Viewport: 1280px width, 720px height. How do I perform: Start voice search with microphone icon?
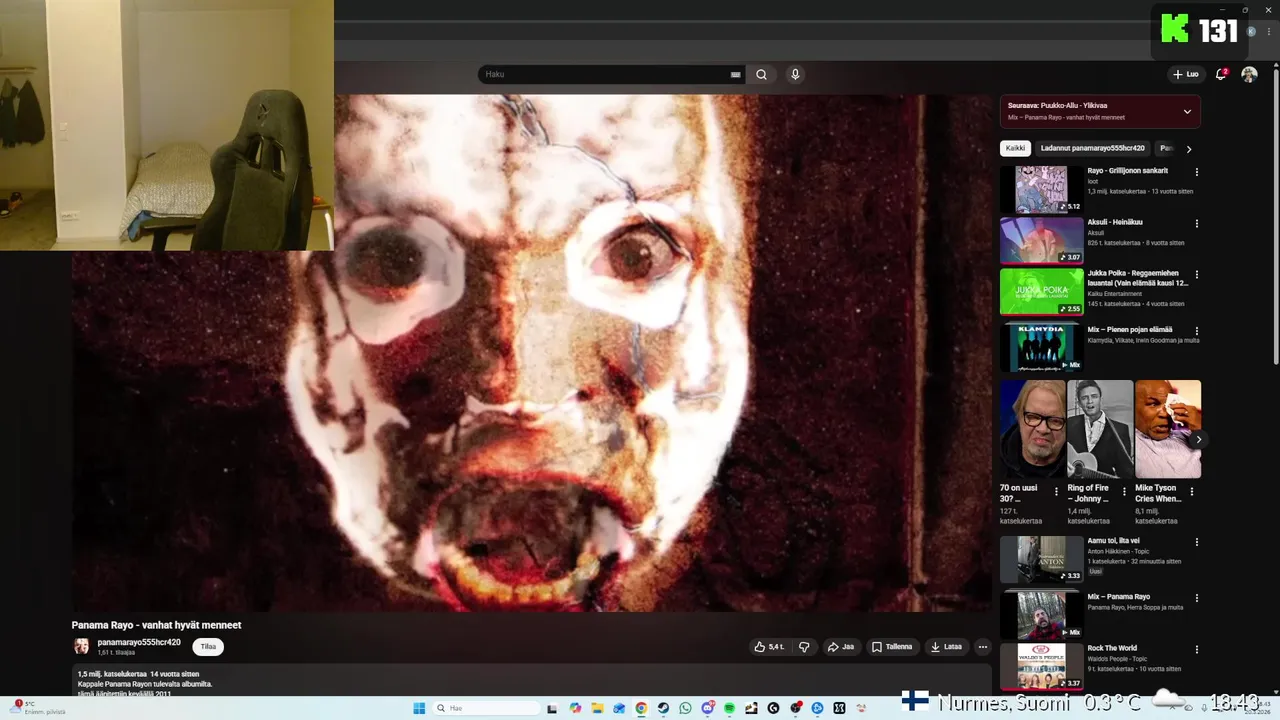click(795, 74)
